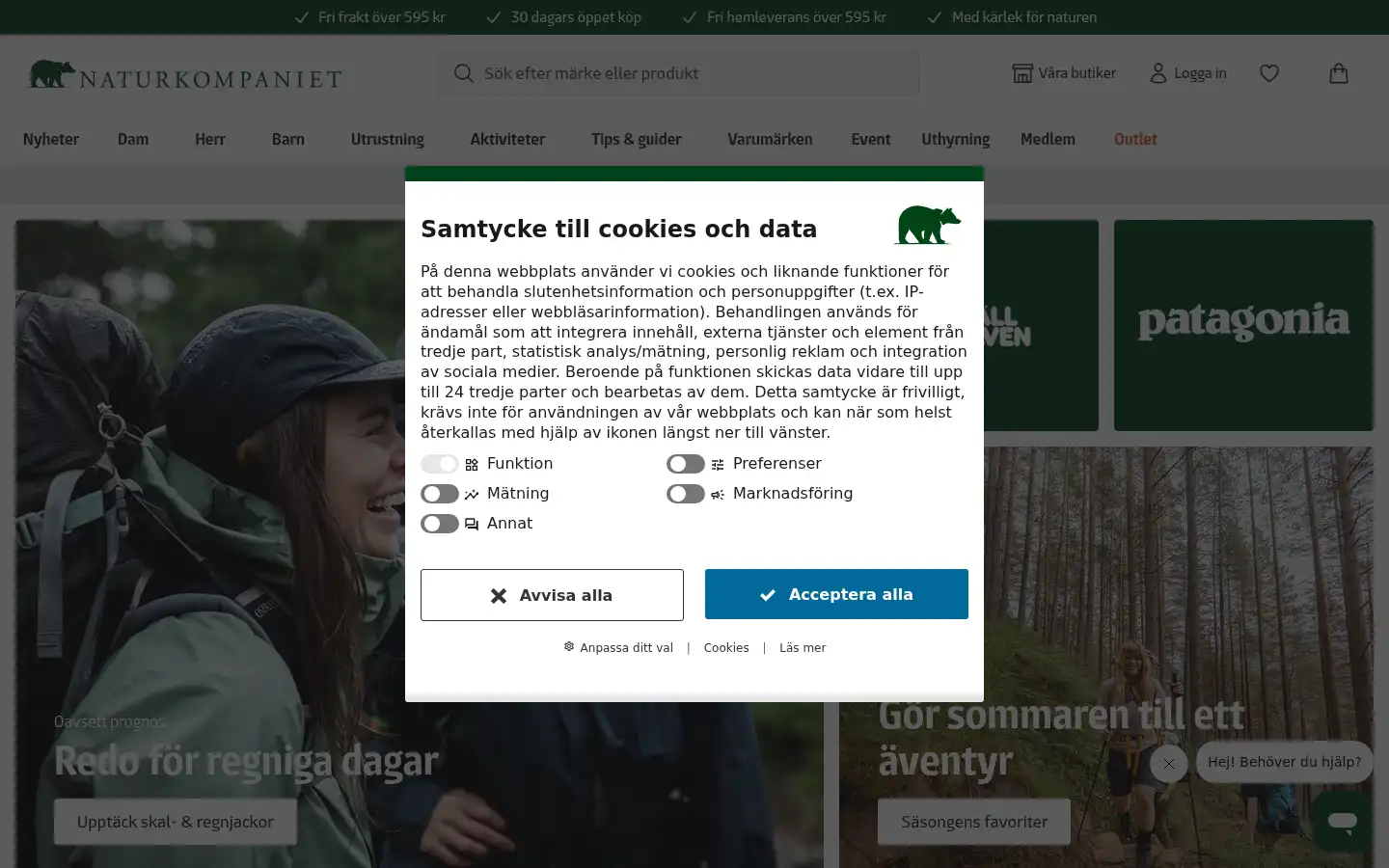Viewport: 1389px width, 868px height.
Task: Click Gör sommaren till ett äventyr heading
Action: pos(1061,738)
